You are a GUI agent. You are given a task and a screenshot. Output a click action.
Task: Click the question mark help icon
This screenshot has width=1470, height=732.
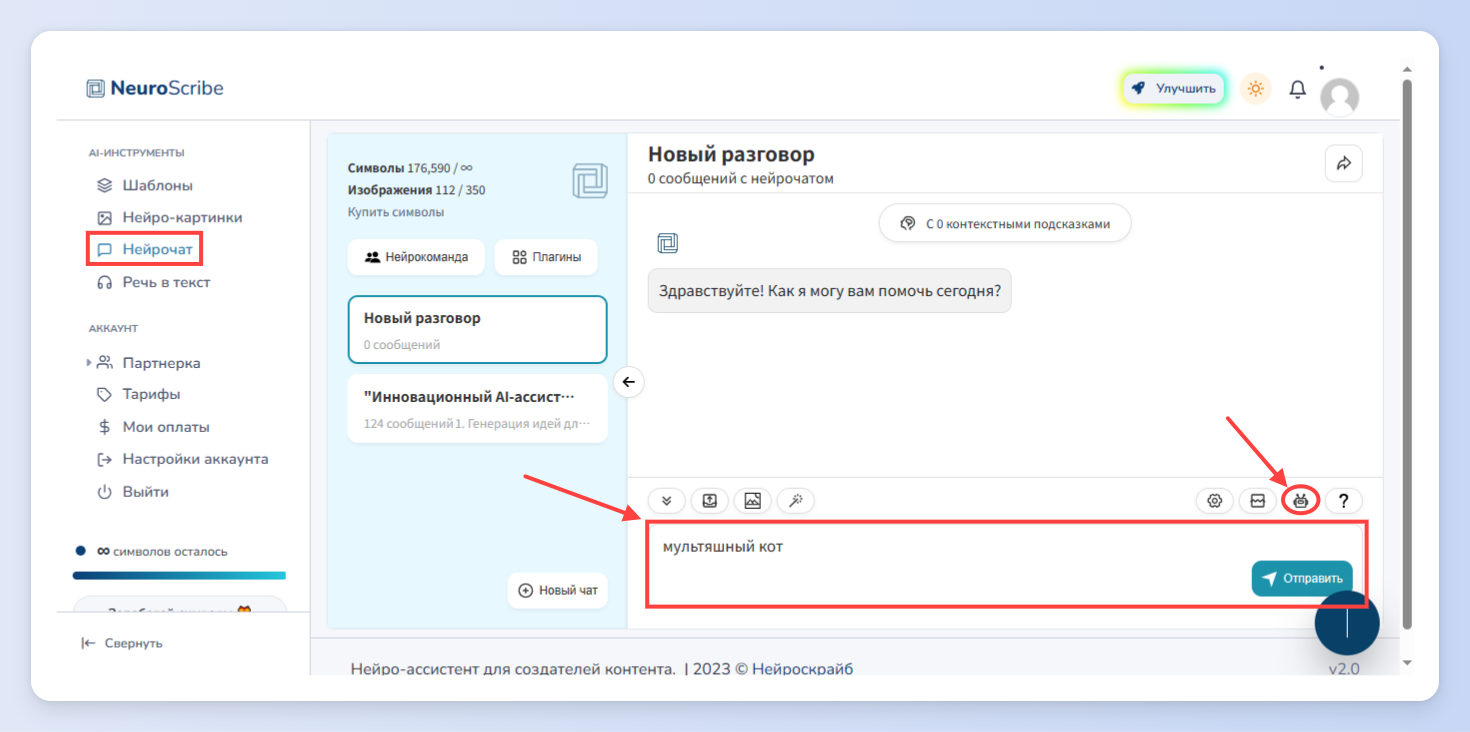point(1344,501)
